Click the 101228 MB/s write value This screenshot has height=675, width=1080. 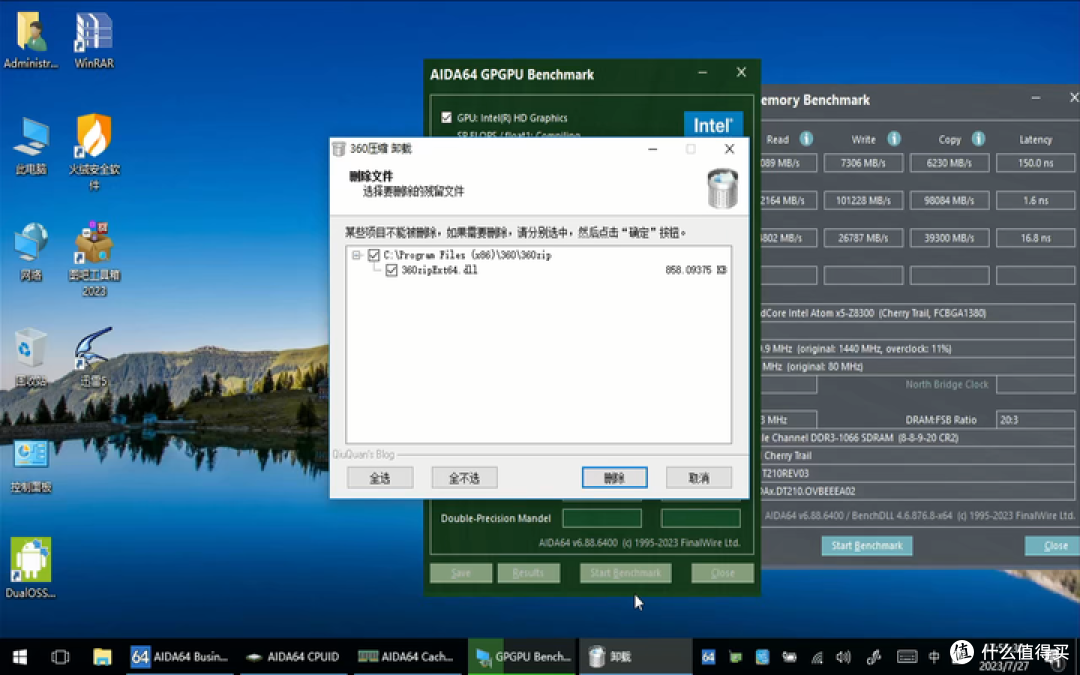(863, 200)
